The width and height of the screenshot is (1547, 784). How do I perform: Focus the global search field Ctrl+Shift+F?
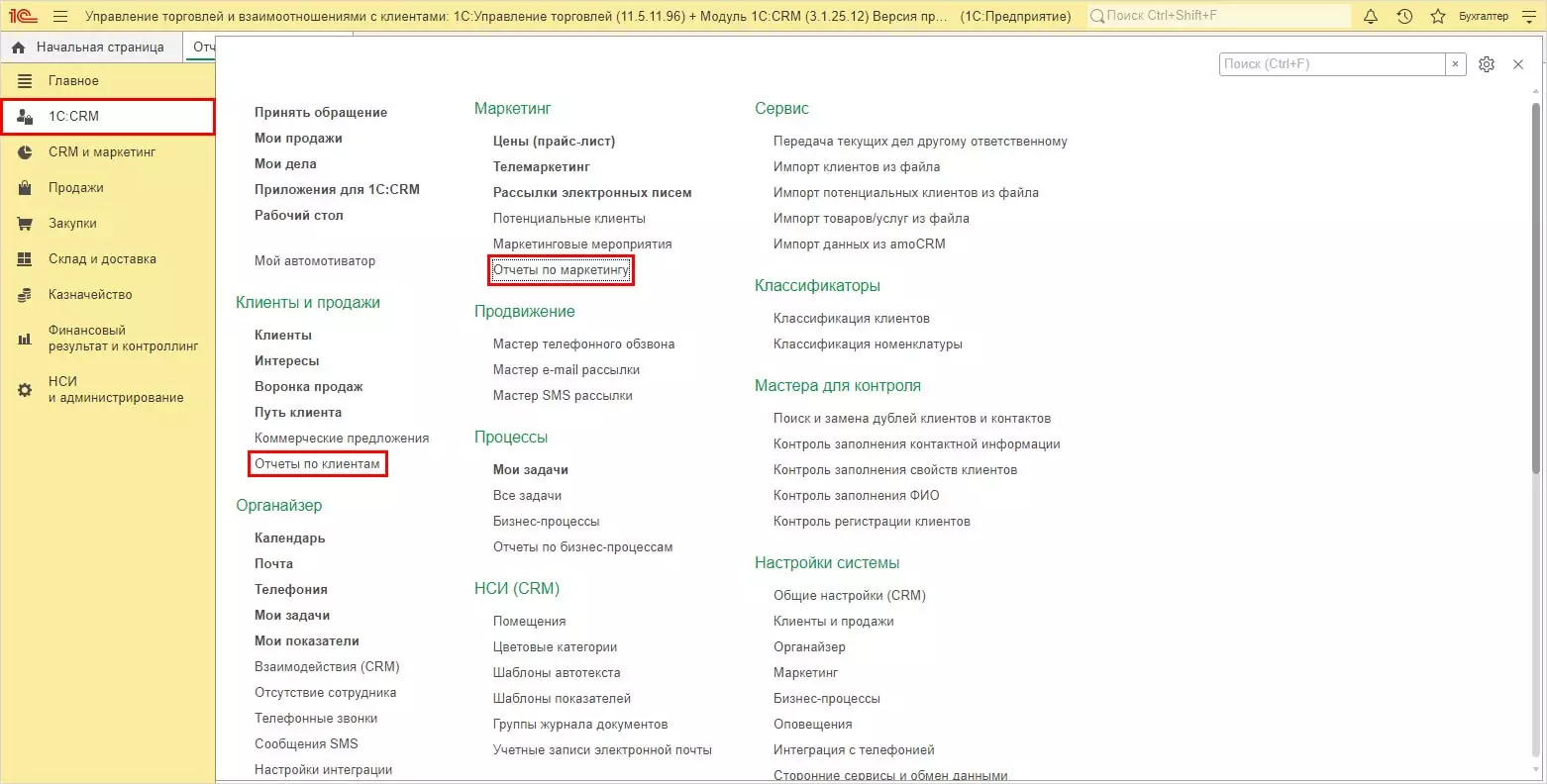click(x=1218, y=16)
